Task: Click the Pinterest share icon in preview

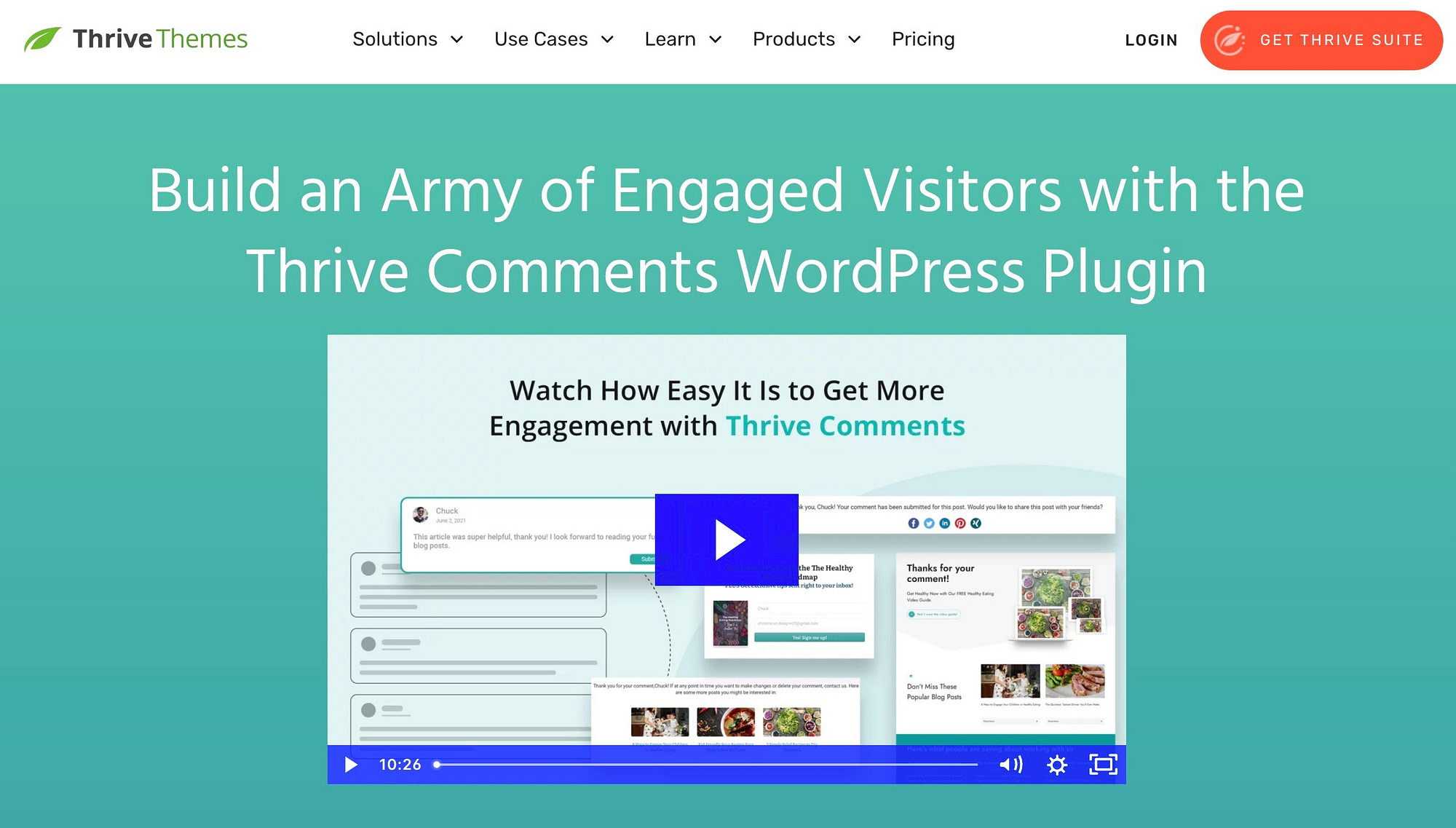Action: tap(958, 523)
